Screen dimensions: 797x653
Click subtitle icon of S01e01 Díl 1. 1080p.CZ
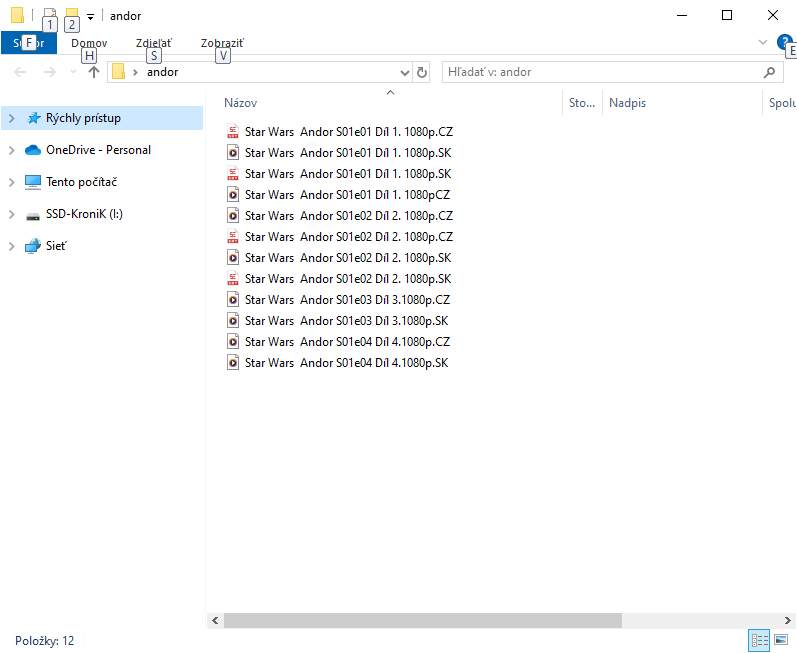(x=233, y=132)
